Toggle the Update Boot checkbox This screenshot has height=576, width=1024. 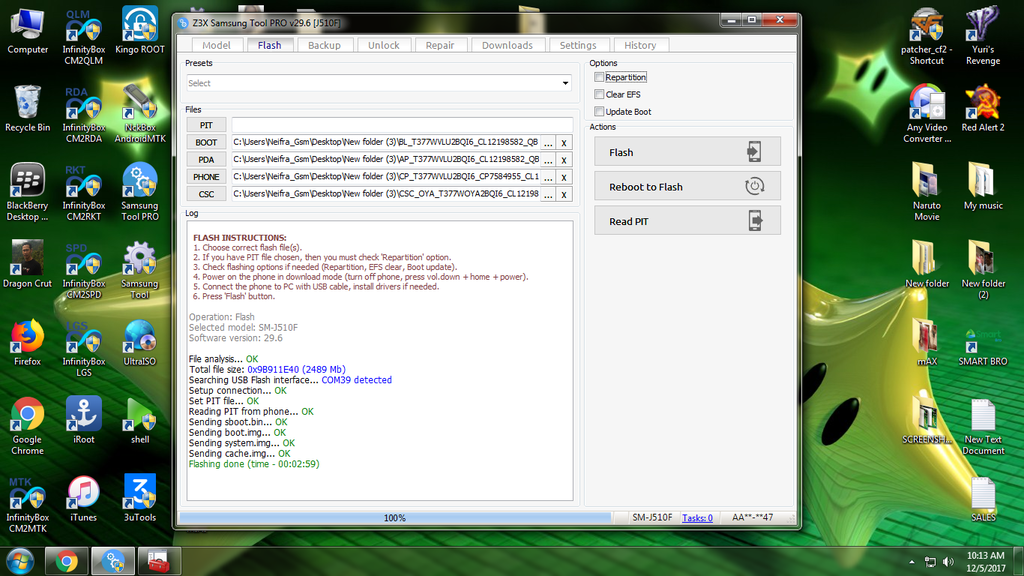(x=599, y=111)
